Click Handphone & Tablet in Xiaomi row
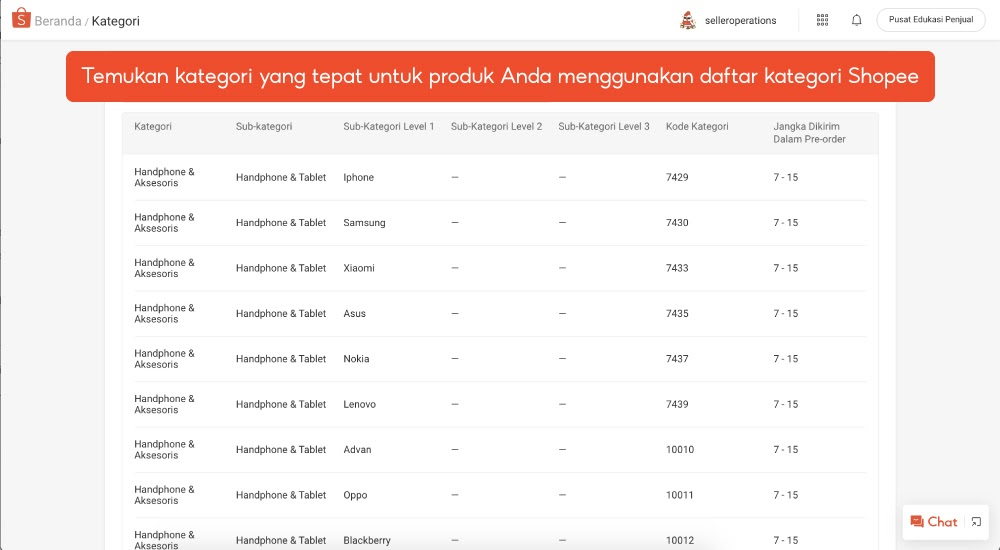 point(281,268)
